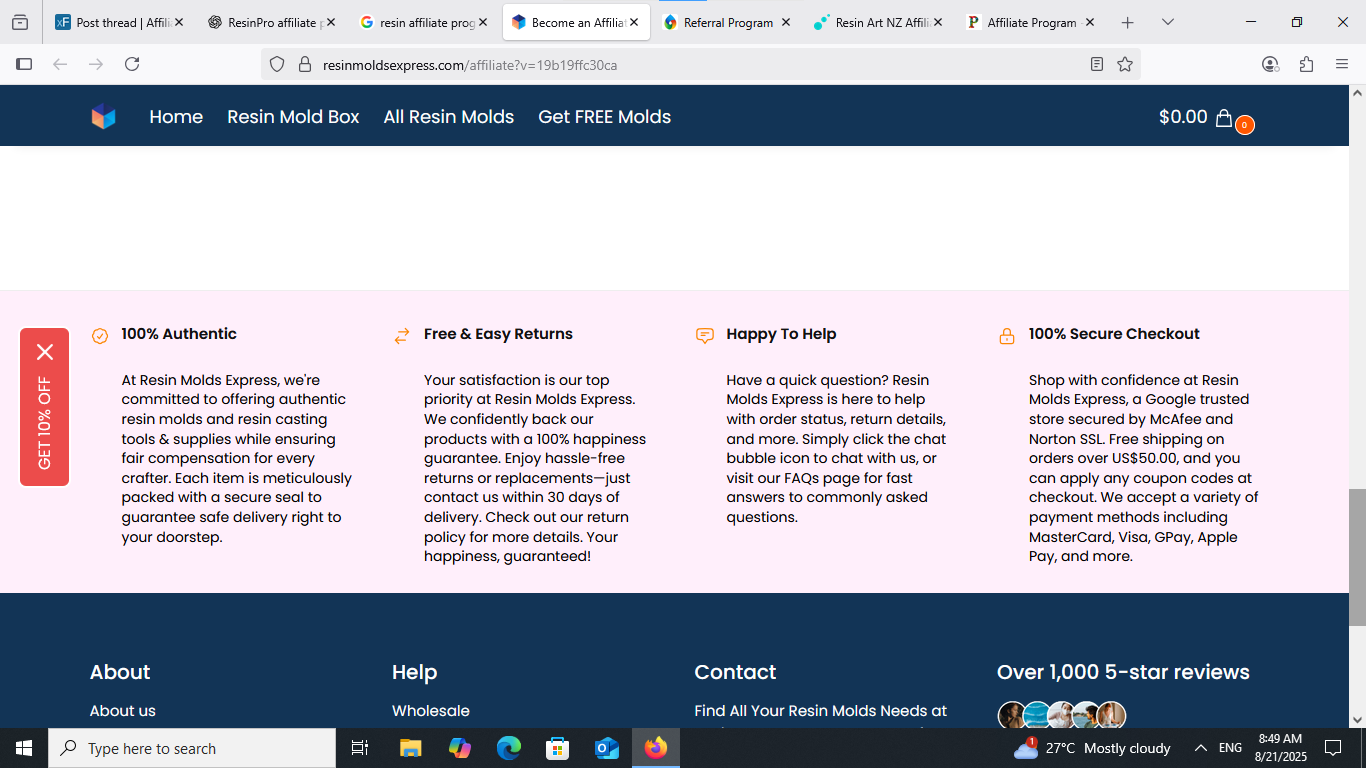The image size is (1366, 768).
Task: Toggle Firefox sidebar icon
Action: coord(24,64)
